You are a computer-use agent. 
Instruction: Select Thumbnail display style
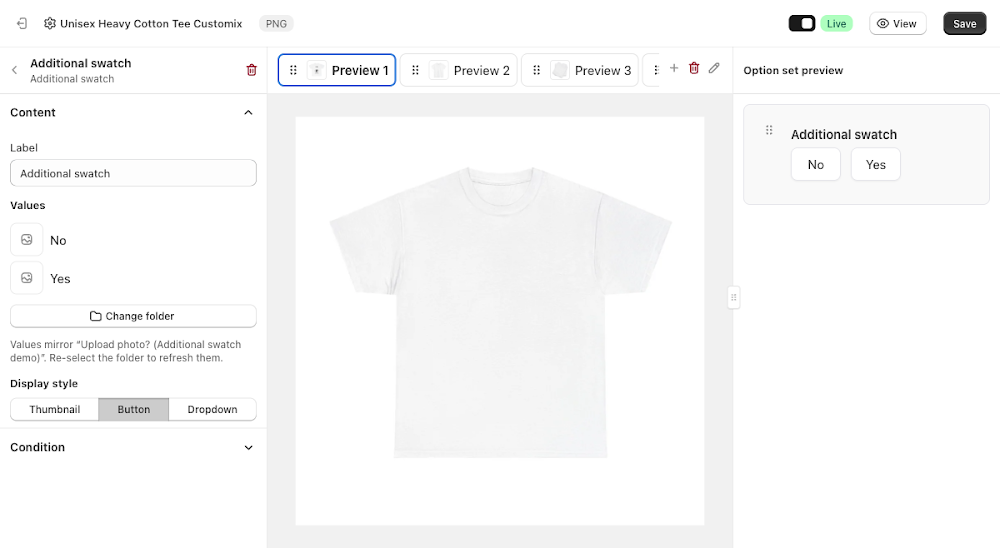tap(55, 410)
